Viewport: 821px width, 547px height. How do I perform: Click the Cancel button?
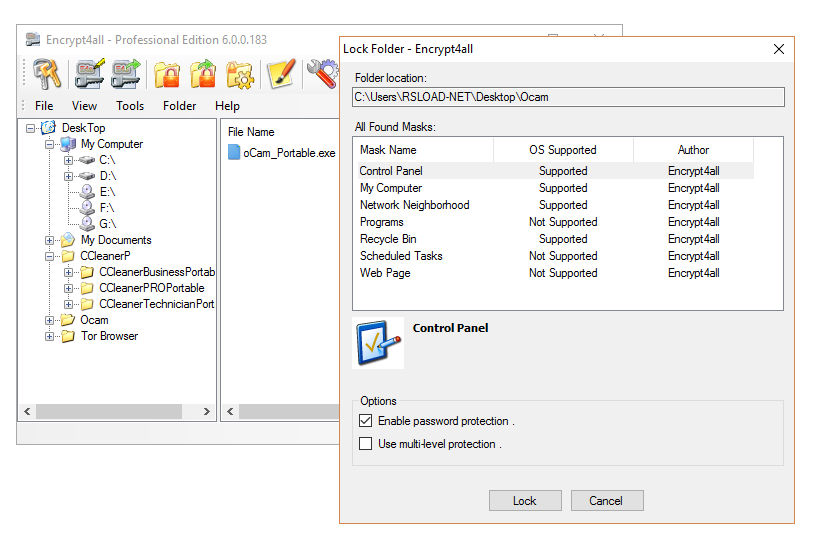(607, 500)
